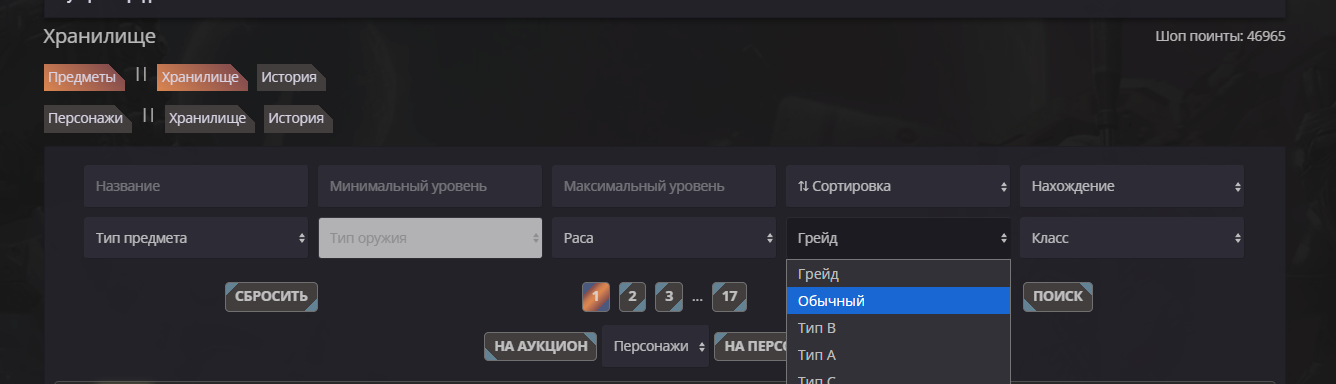Focus the Название search field
Viewport: 1336px width, 384px height.
point(196,186)
